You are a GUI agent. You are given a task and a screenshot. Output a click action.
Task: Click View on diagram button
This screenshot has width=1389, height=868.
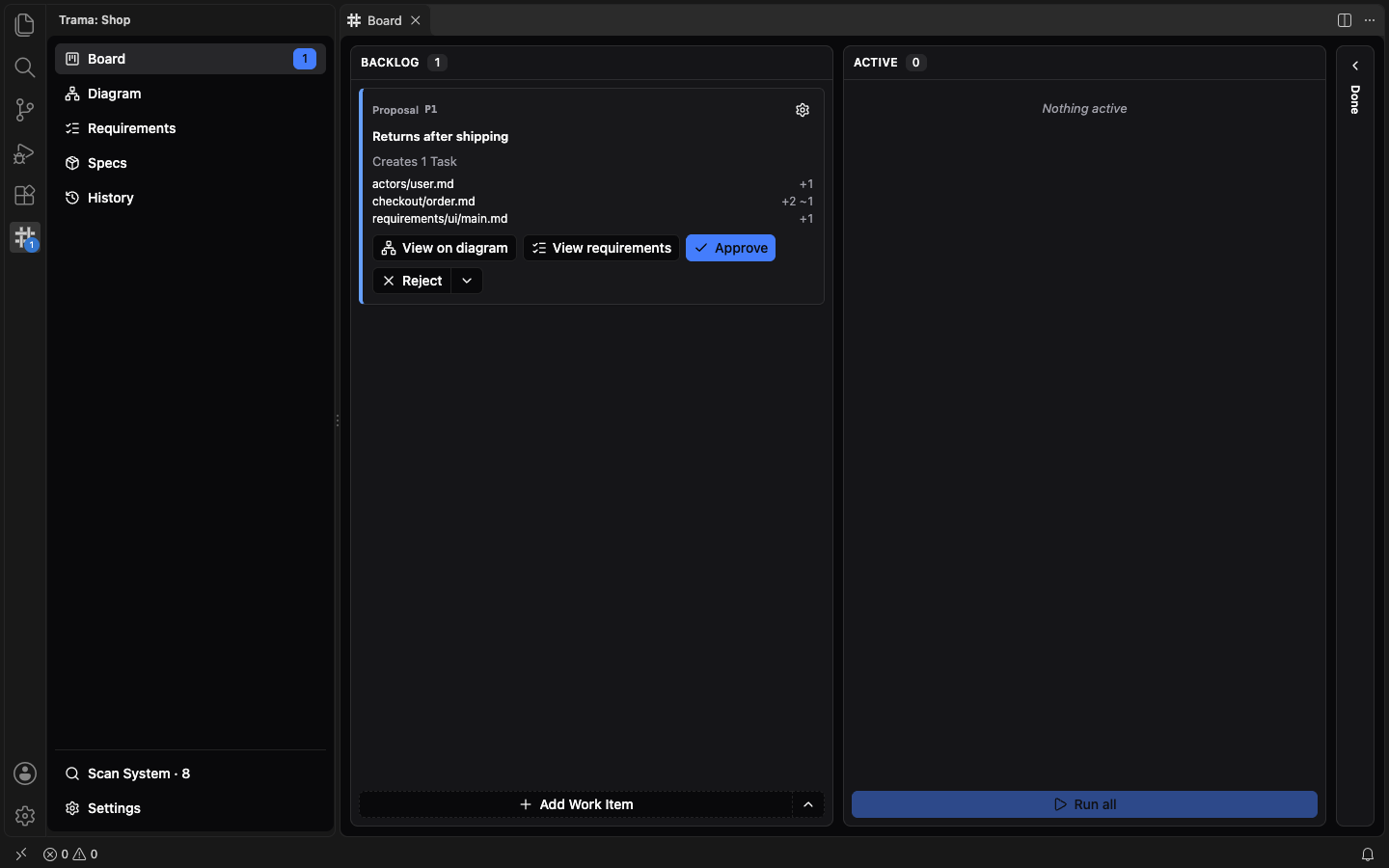445,248
